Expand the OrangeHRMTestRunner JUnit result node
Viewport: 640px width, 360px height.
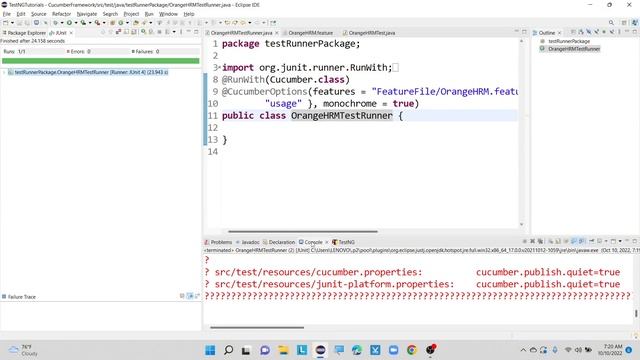(x=4, y=72)
